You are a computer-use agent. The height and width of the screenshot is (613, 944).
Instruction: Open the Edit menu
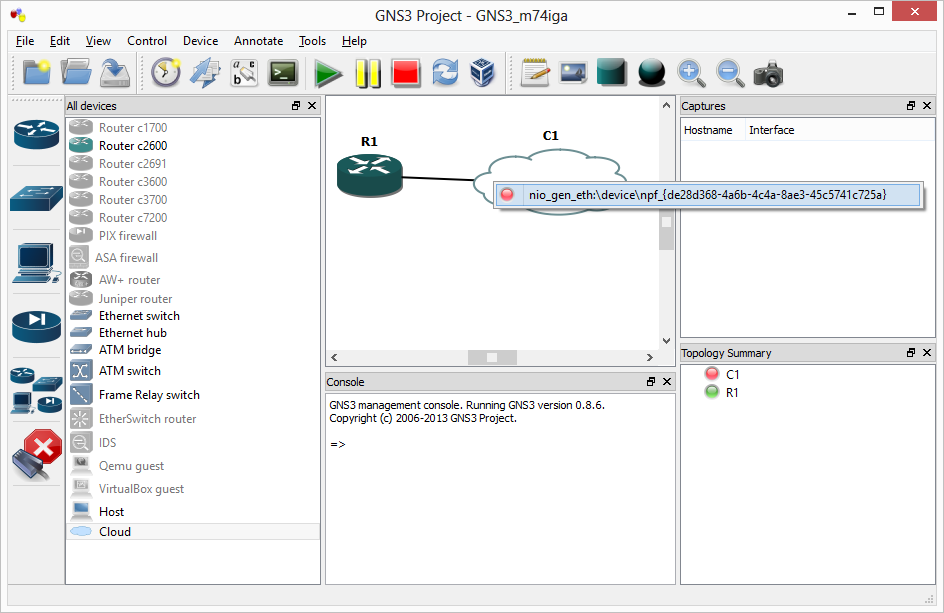[60, 41]
